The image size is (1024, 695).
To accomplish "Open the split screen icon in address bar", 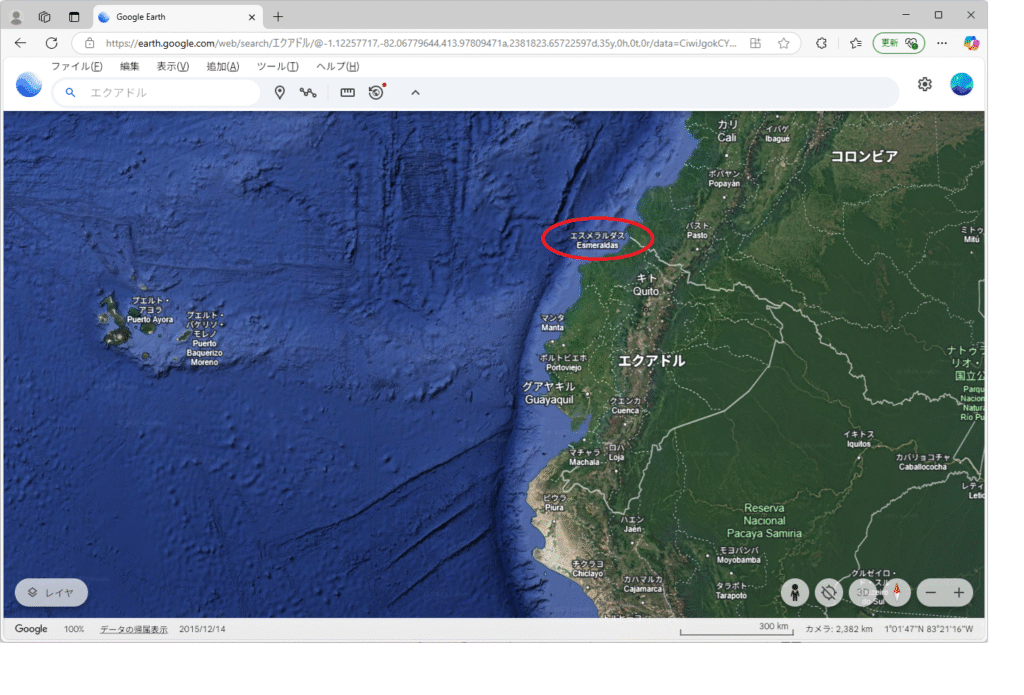I will point(755,43).
